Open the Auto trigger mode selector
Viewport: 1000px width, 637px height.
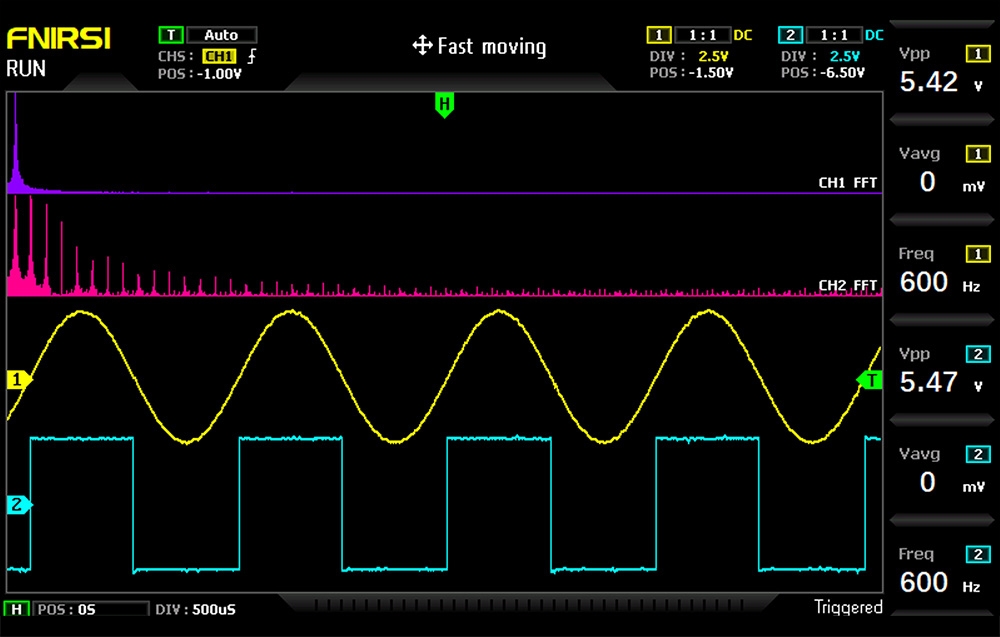221,35
